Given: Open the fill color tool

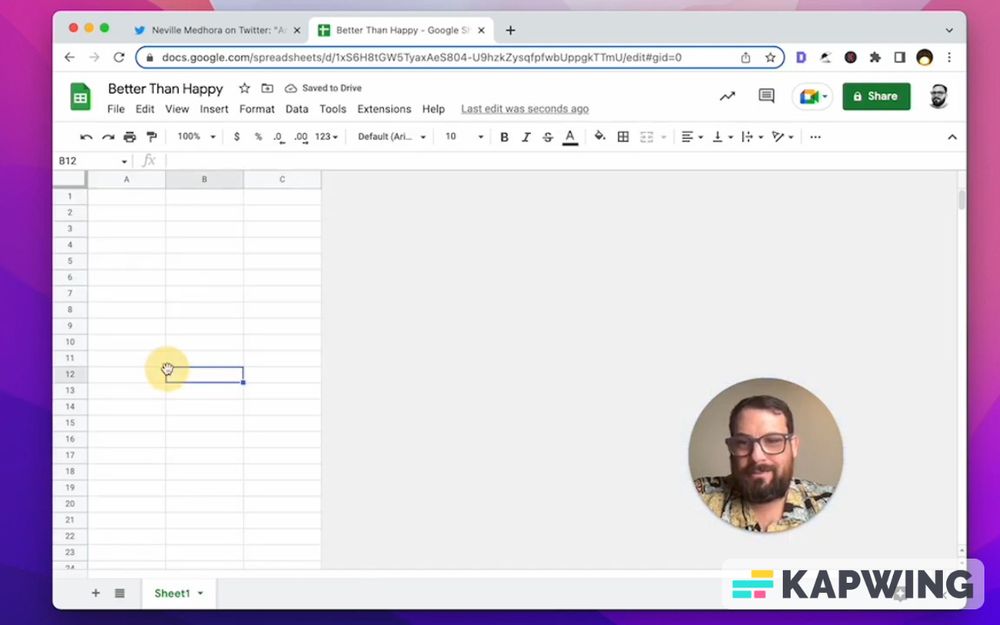Looking at the screenshot, I should pyautogui.click(x=599, y=137).
